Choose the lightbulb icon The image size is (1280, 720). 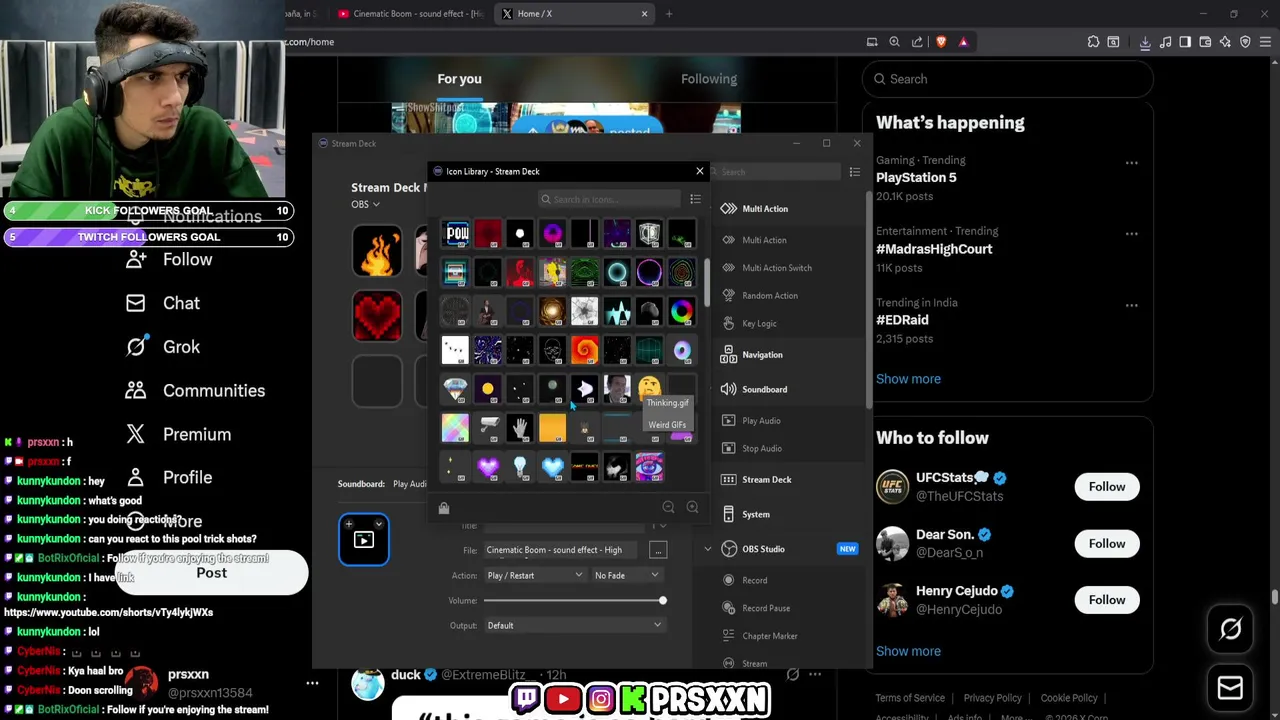(520, 467)
